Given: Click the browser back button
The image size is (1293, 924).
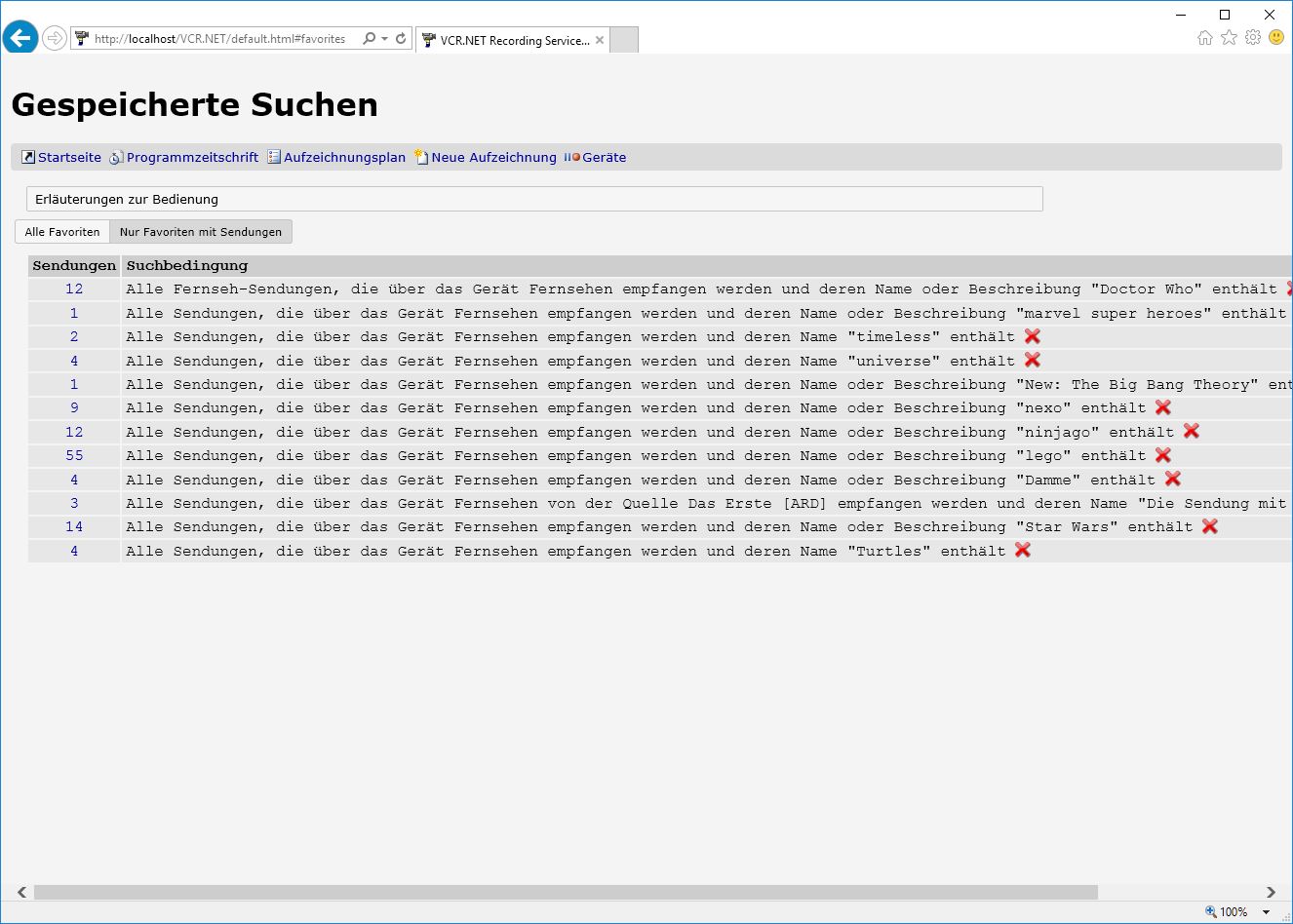Looking at the screenshot, I should 20,38.
